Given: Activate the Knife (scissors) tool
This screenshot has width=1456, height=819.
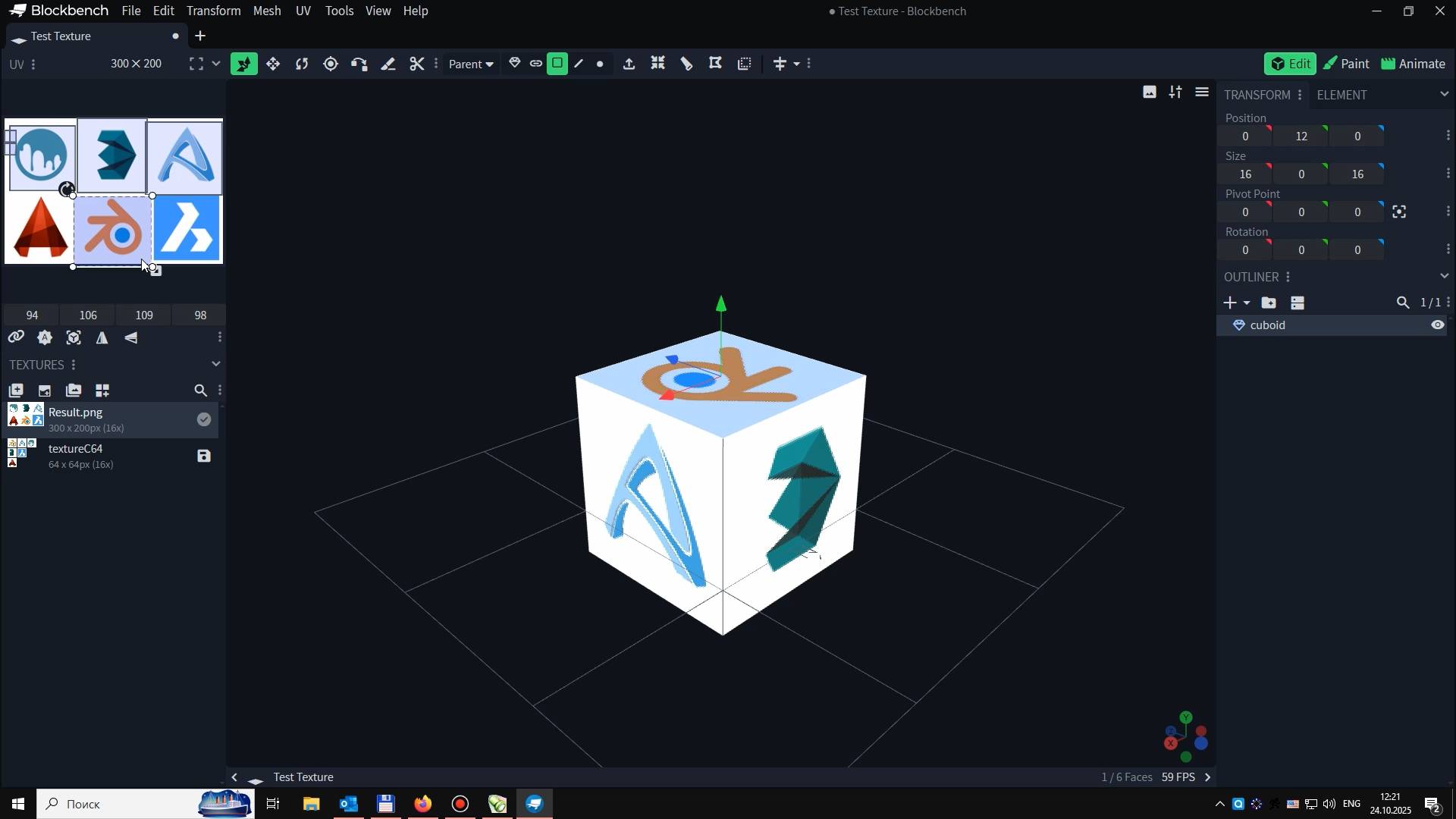Looking at the screenshot, I should pyautogui.click(x=416, y=64).
